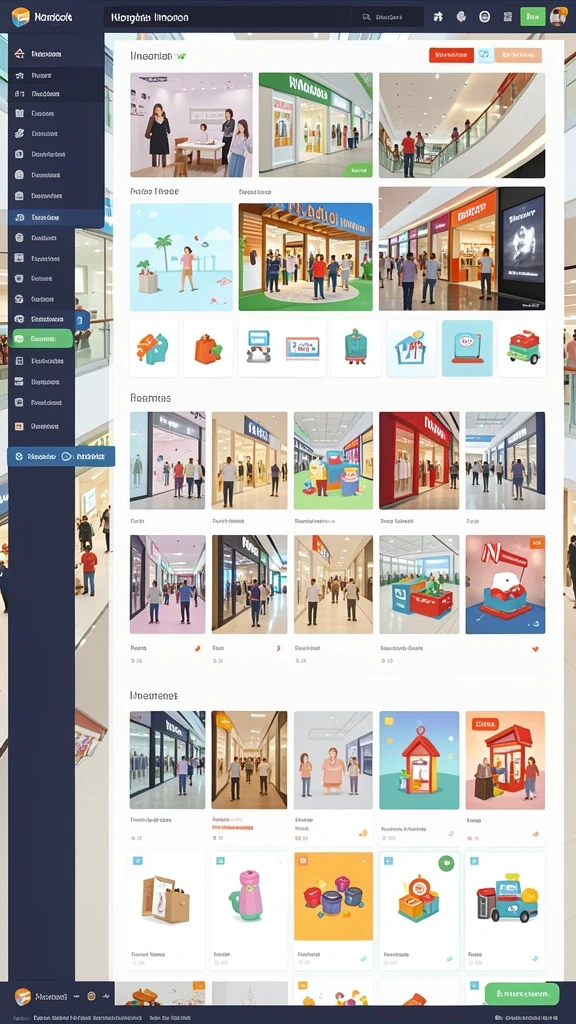Screen dimensions: 576x1024
Task: Click the red button in the content header
Action: (451, 55)
